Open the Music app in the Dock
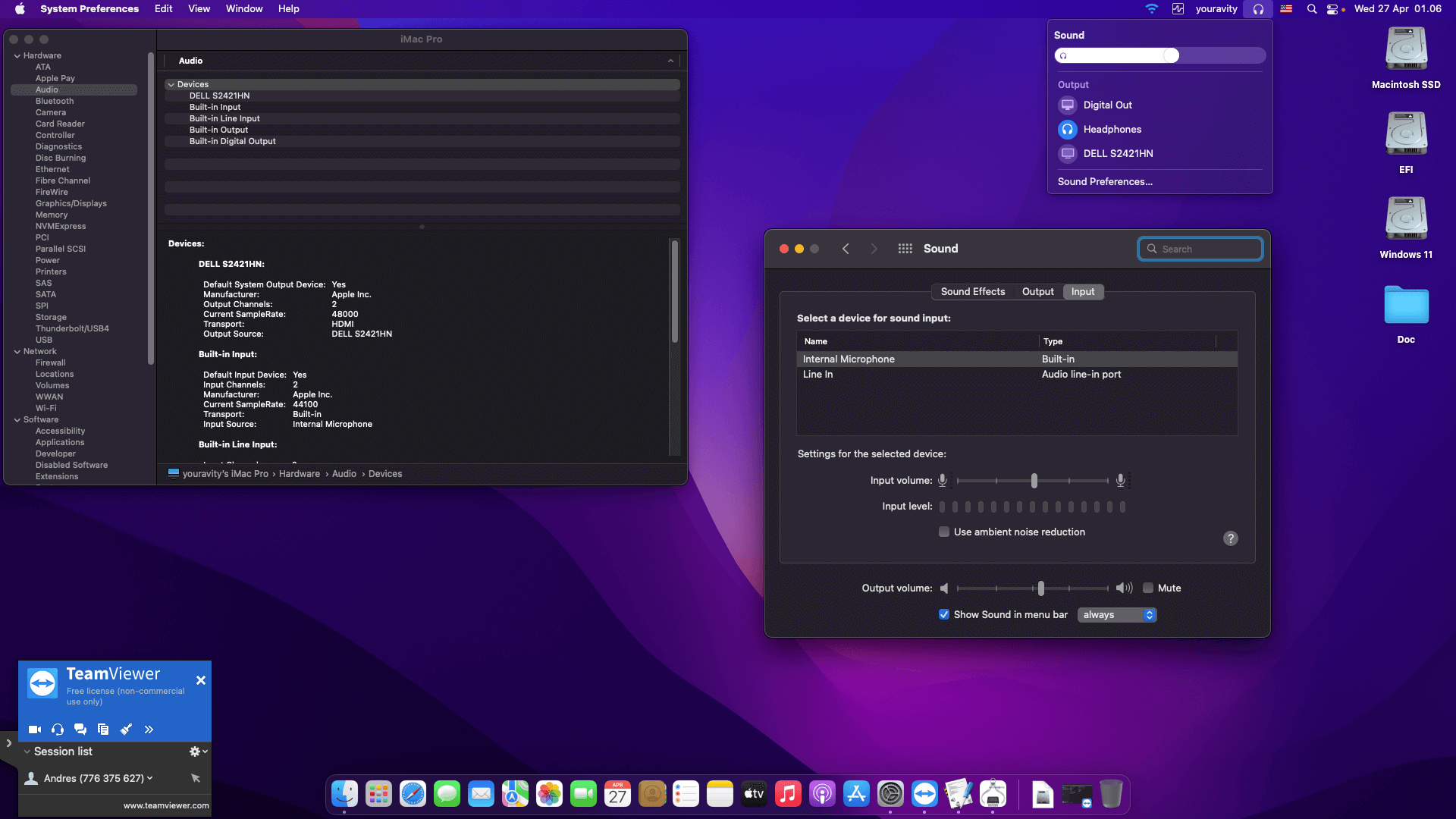The width and height of the screenshot is (1456, 819). (789, 794)
